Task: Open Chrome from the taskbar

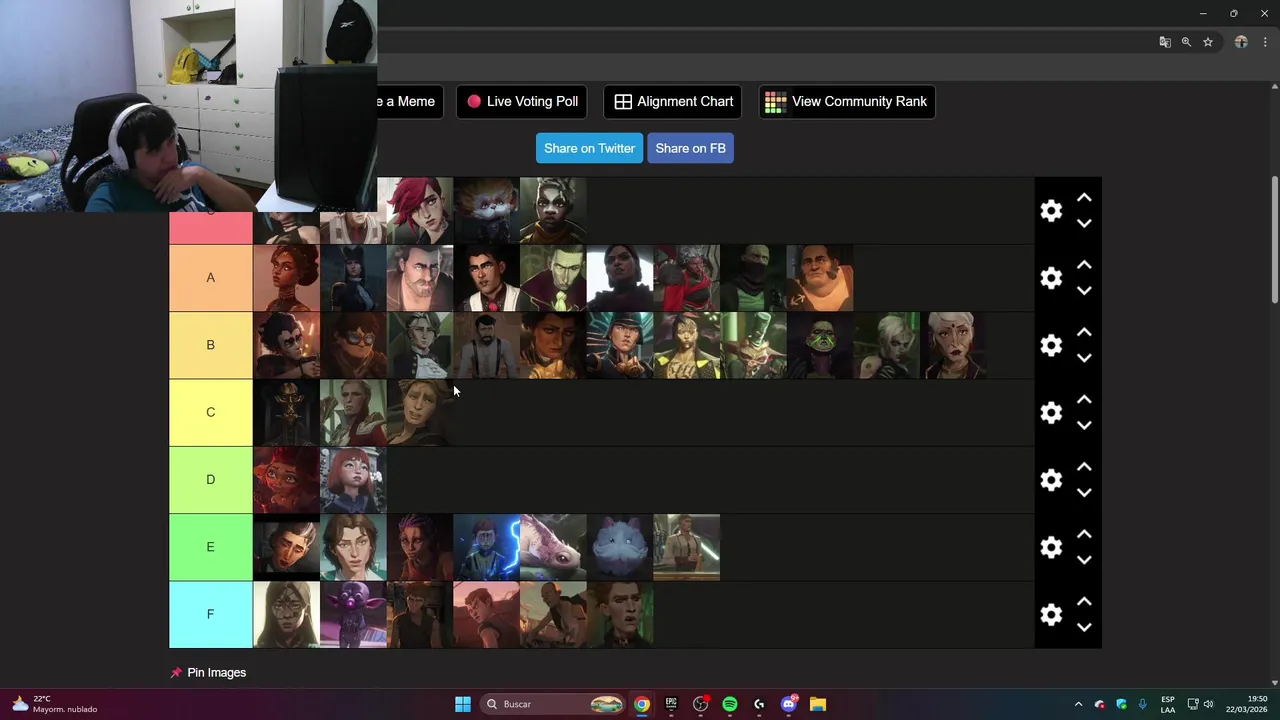Action: click(642, 704)
